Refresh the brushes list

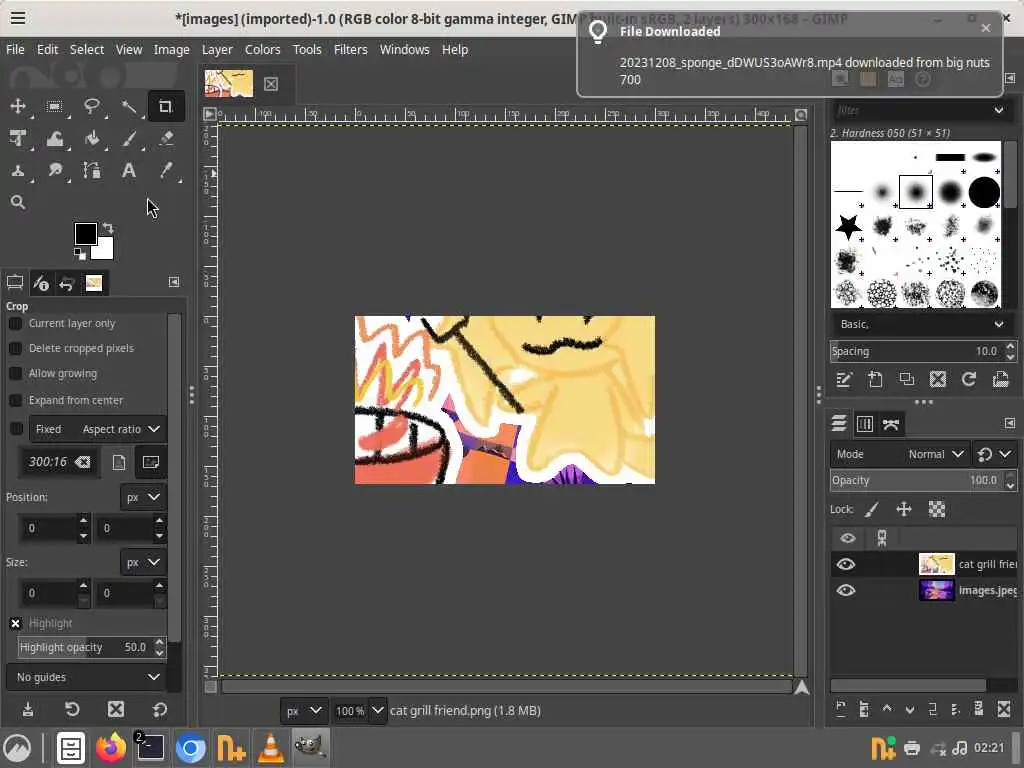click(969, 379)
